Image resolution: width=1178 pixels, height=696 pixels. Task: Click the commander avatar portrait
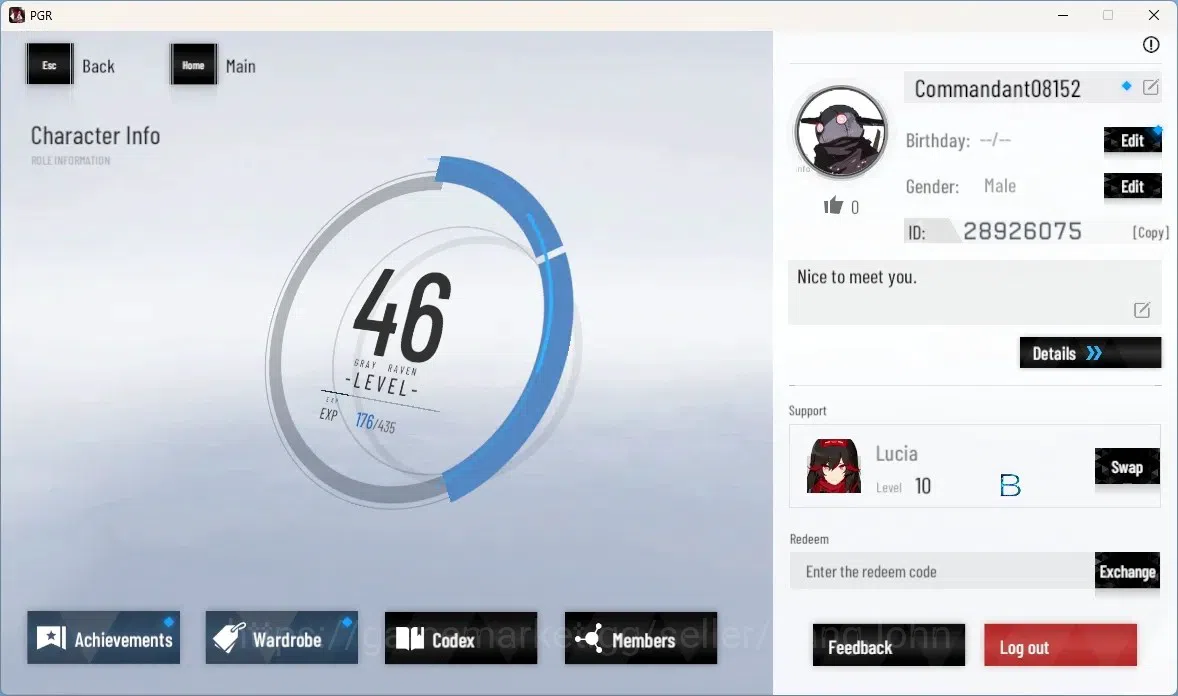(x=841, y=132)
